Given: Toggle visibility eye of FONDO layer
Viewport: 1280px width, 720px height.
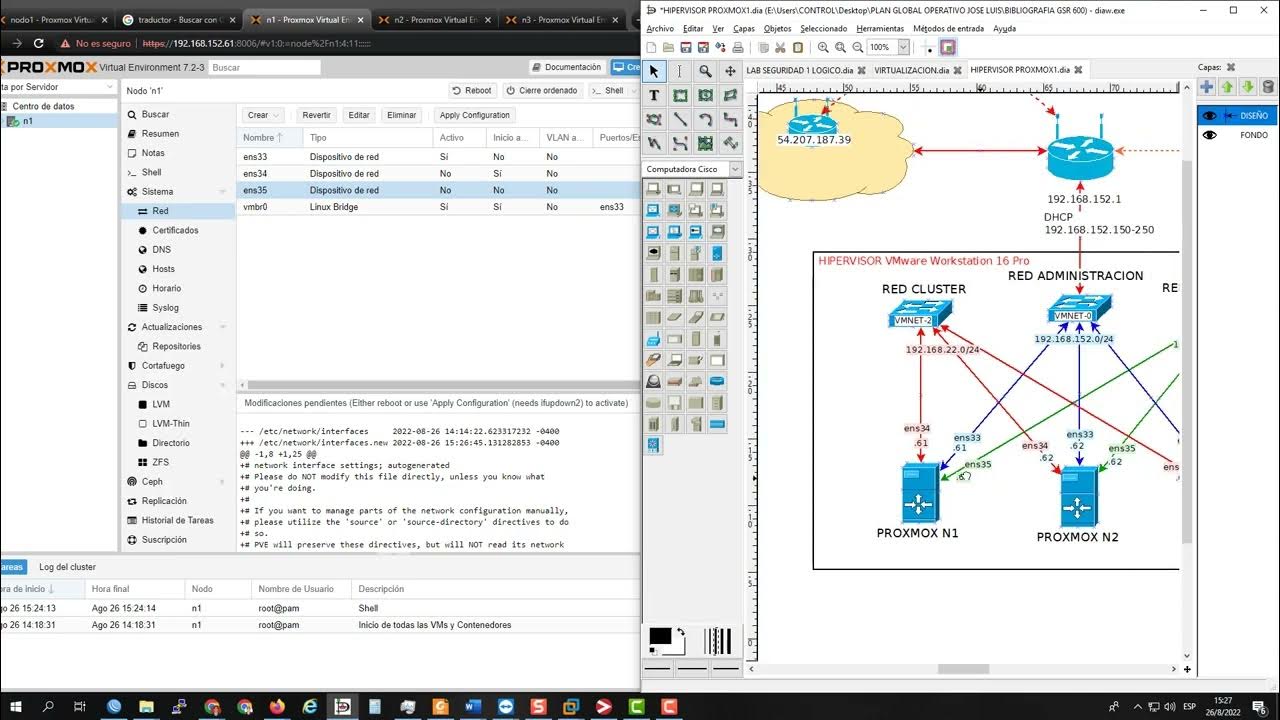Looking at the screenshot, I should coord(1210,135).
